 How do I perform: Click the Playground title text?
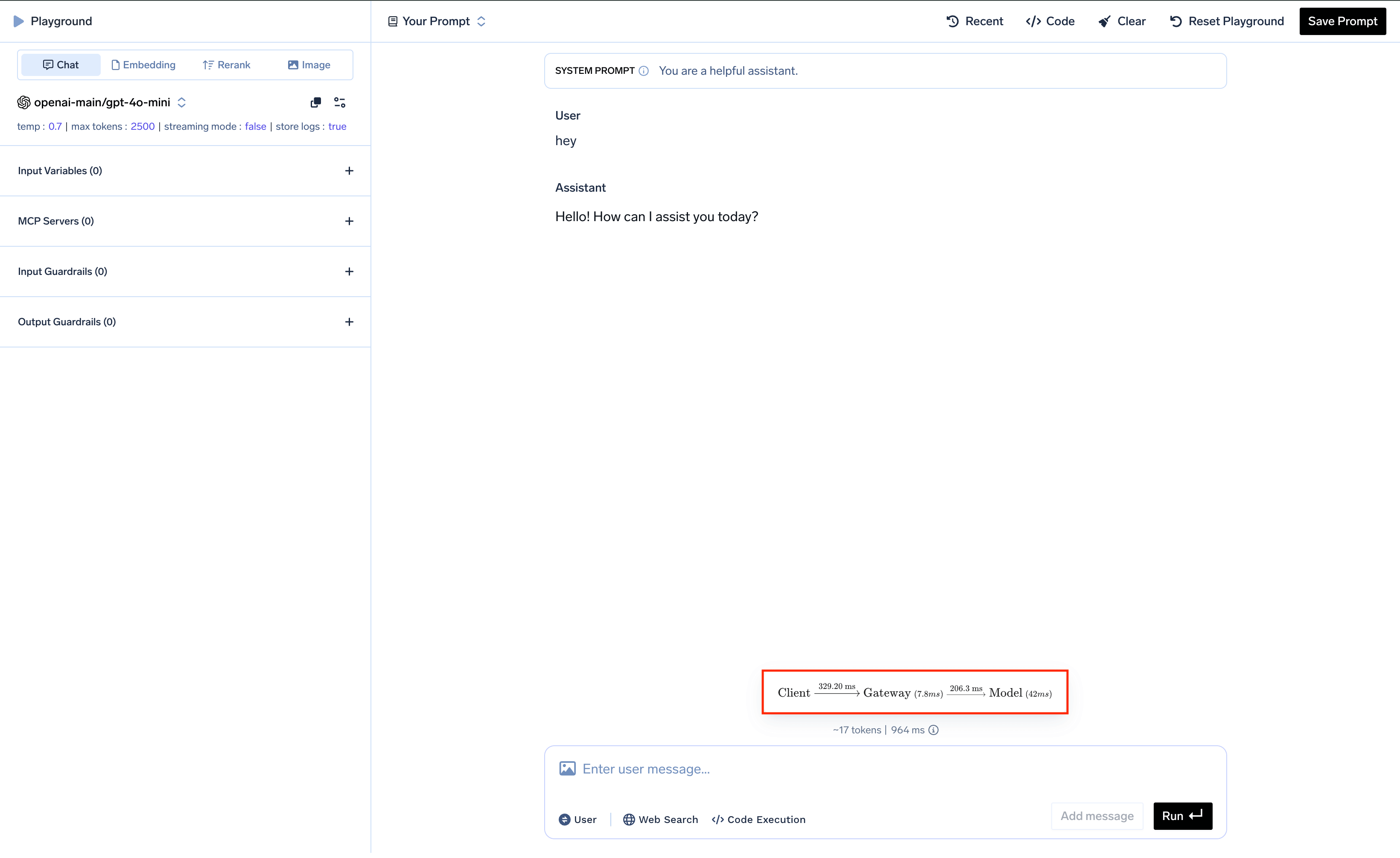click(61, 21)
